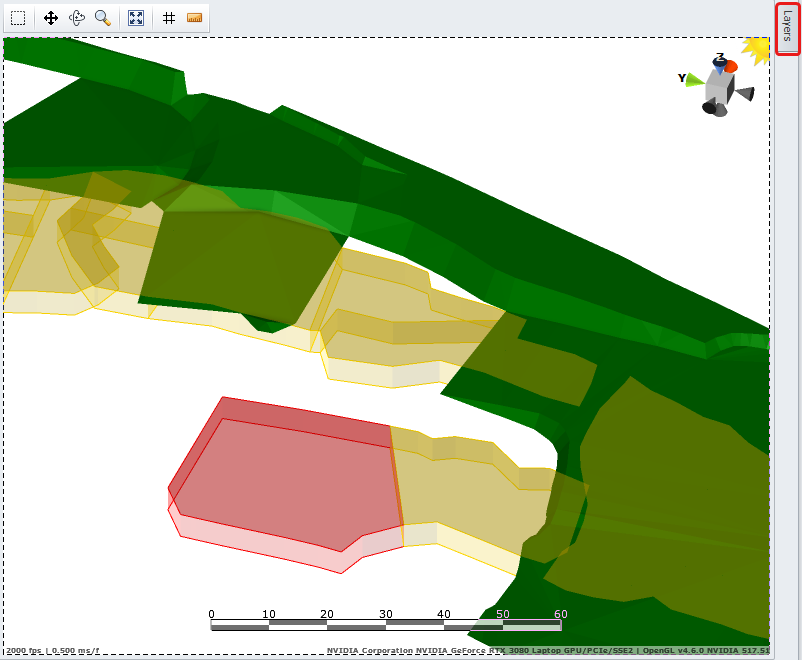The height and width of the screenshot is (660, 802).
Task: Open the Layers side tab
Action: pyautogui.click(x=787, y=29)
